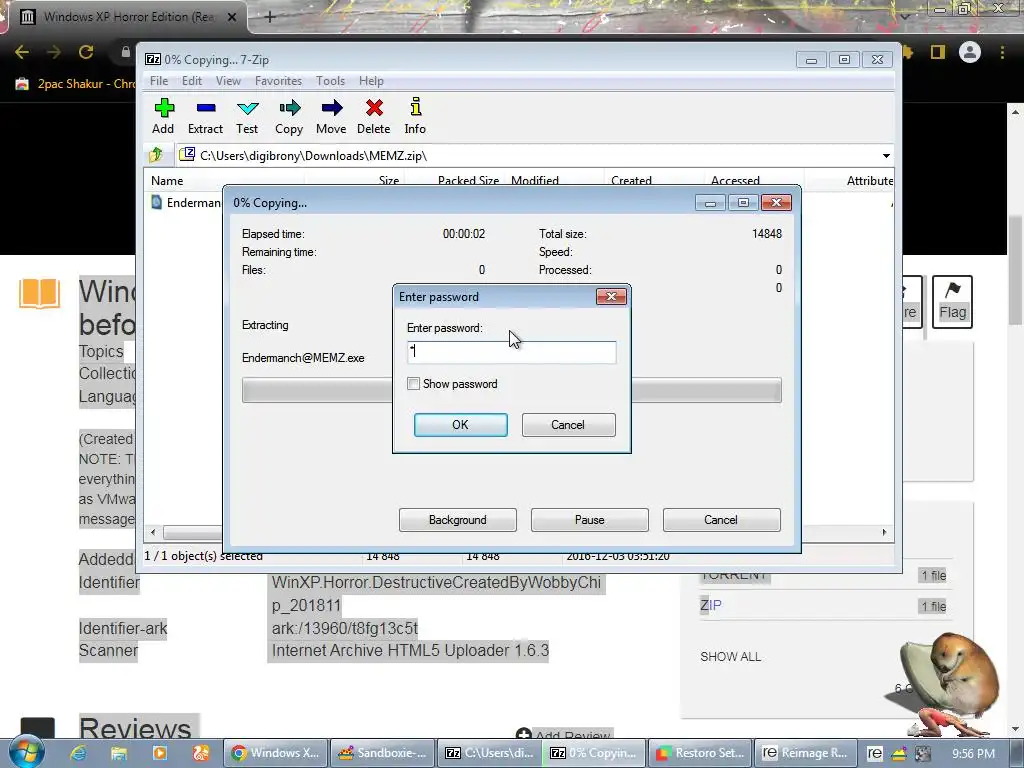
Task: Open Windows Media Player taskbar icon
Action: point(159,753)
